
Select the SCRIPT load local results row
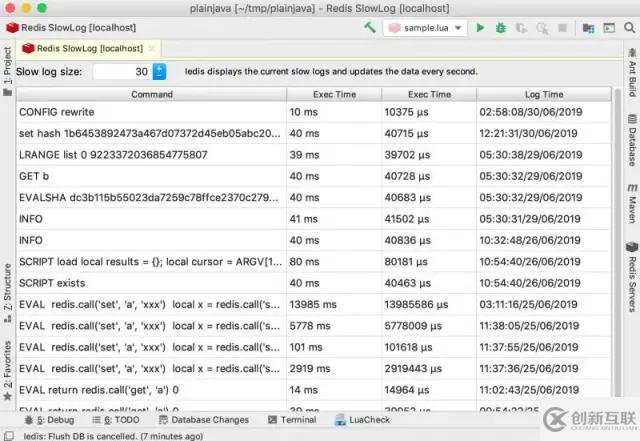click(314, 262)
